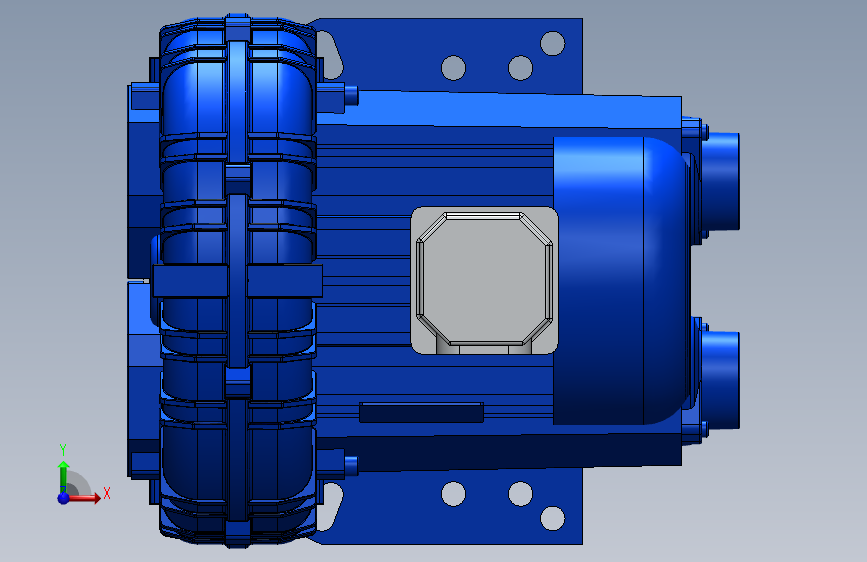Image resolution: width=867 pixels, height=562 pixels.
Task: Click the blue Z axis ball of the triad
Action: 64,498
